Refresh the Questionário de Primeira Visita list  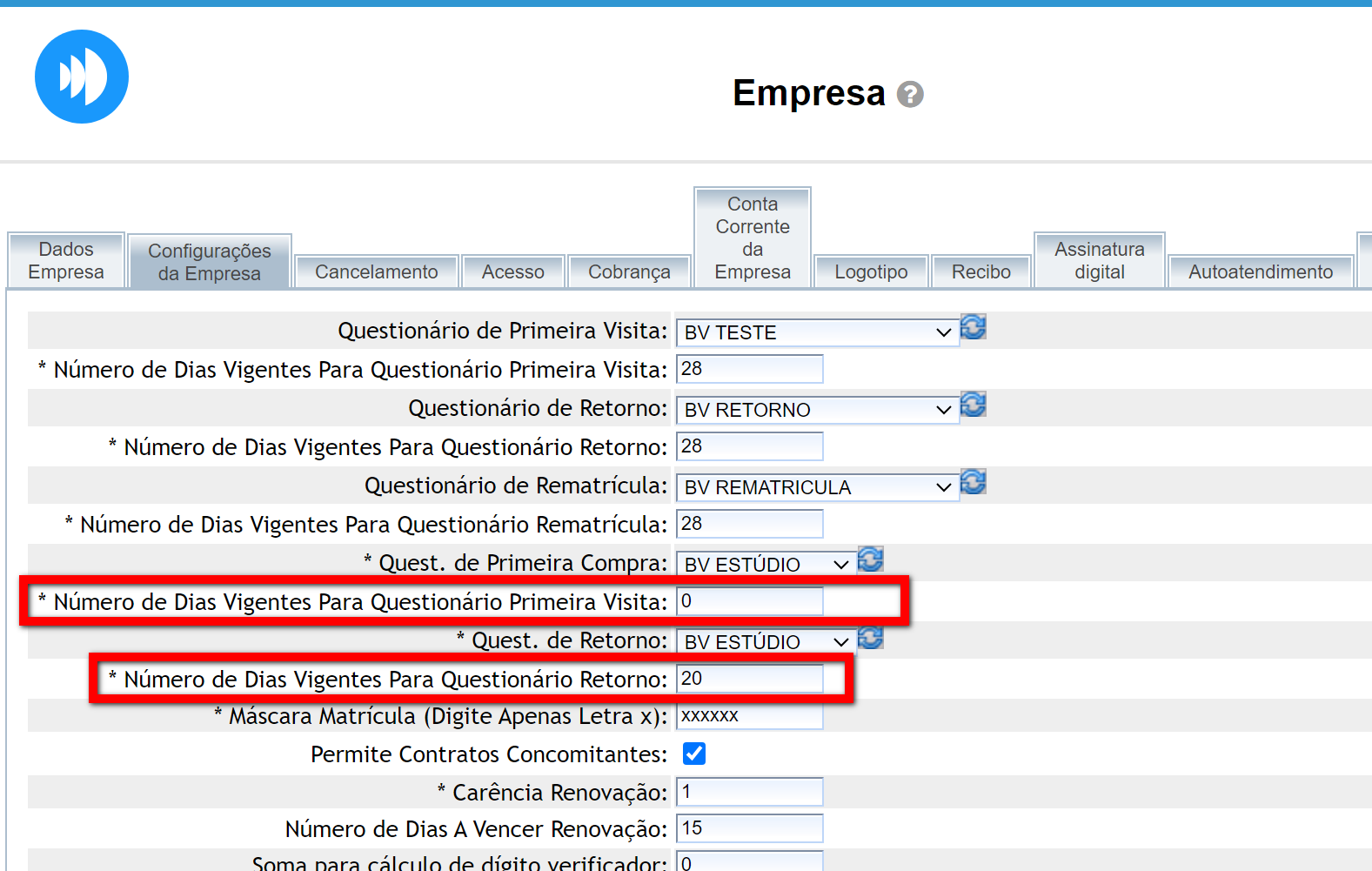click(x=973, y=328)
